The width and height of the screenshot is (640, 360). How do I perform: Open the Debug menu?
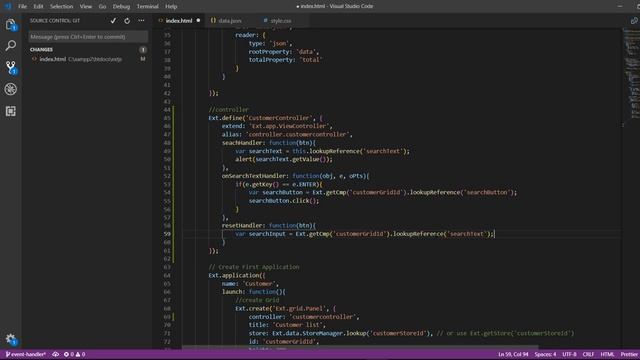click(121, 6)
